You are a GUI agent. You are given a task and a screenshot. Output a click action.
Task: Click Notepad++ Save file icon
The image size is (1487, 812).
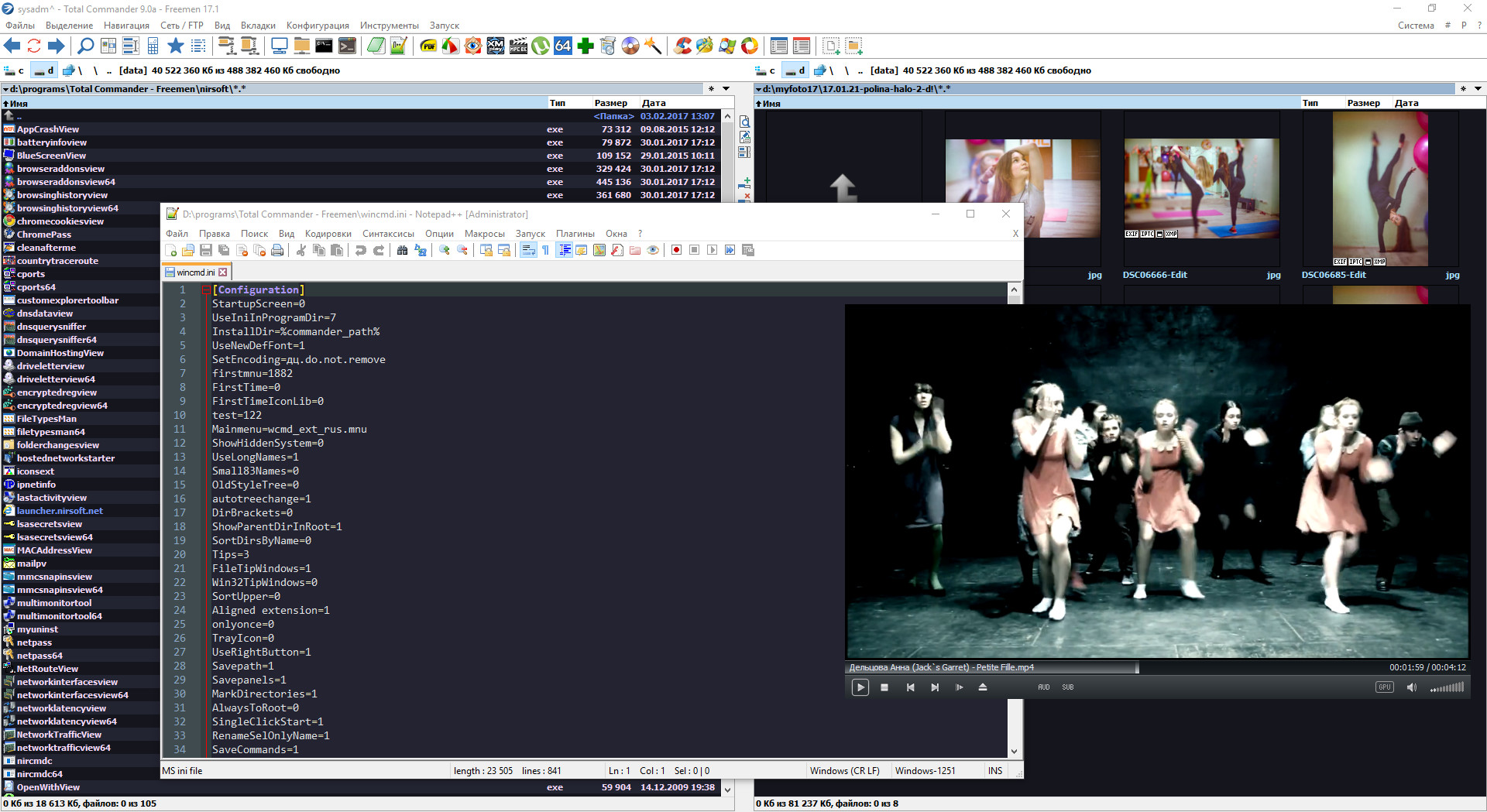tap(206, 250)
